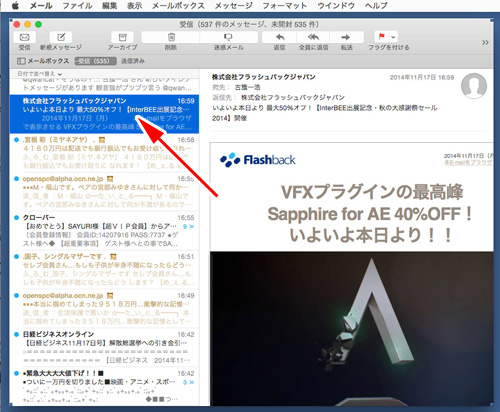Open the ヘルプ menu
Viewport: 500px width, 412px height.
tap(376, 6)
